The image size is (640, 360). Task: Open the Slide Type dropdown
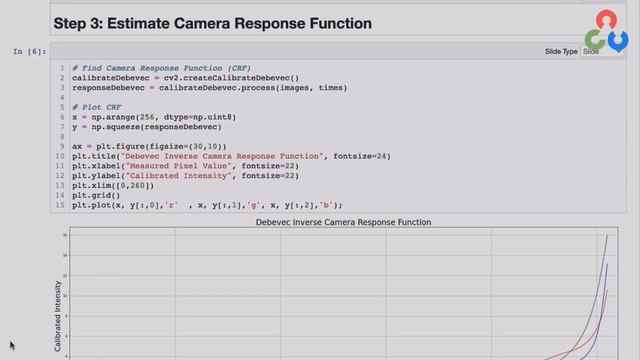[x=602, y=51]
